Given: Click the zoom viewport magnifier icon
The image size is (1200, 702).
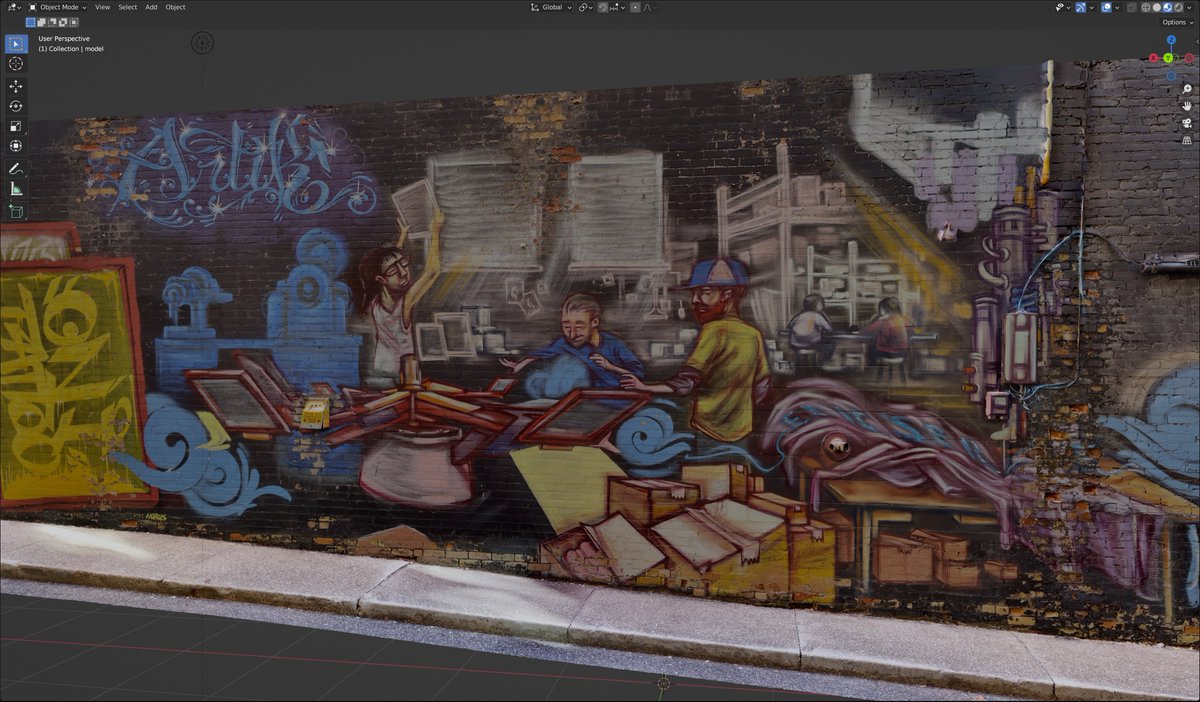Looking at the screenshot, I should pos(1187,89).
